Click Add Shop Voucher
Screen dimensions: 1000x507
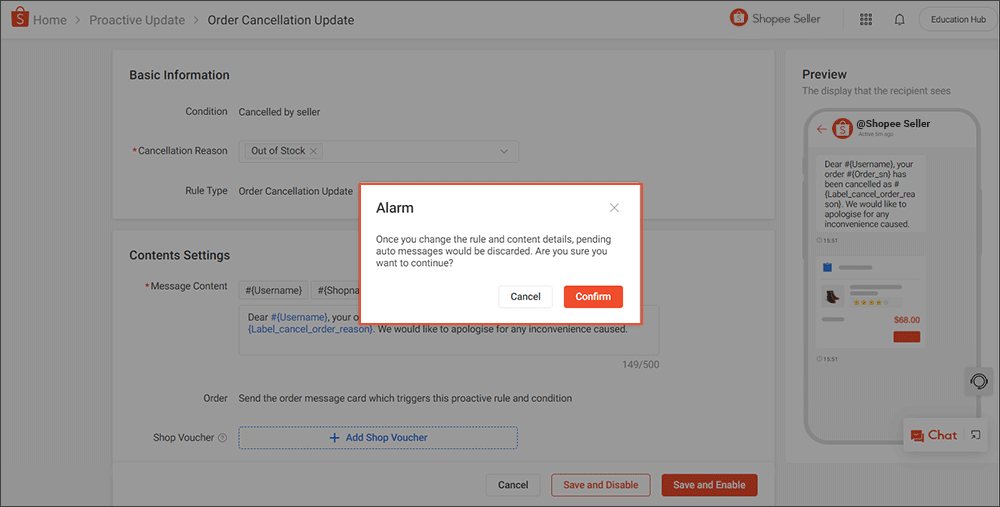pyautogui.click(x=378, y=437)
